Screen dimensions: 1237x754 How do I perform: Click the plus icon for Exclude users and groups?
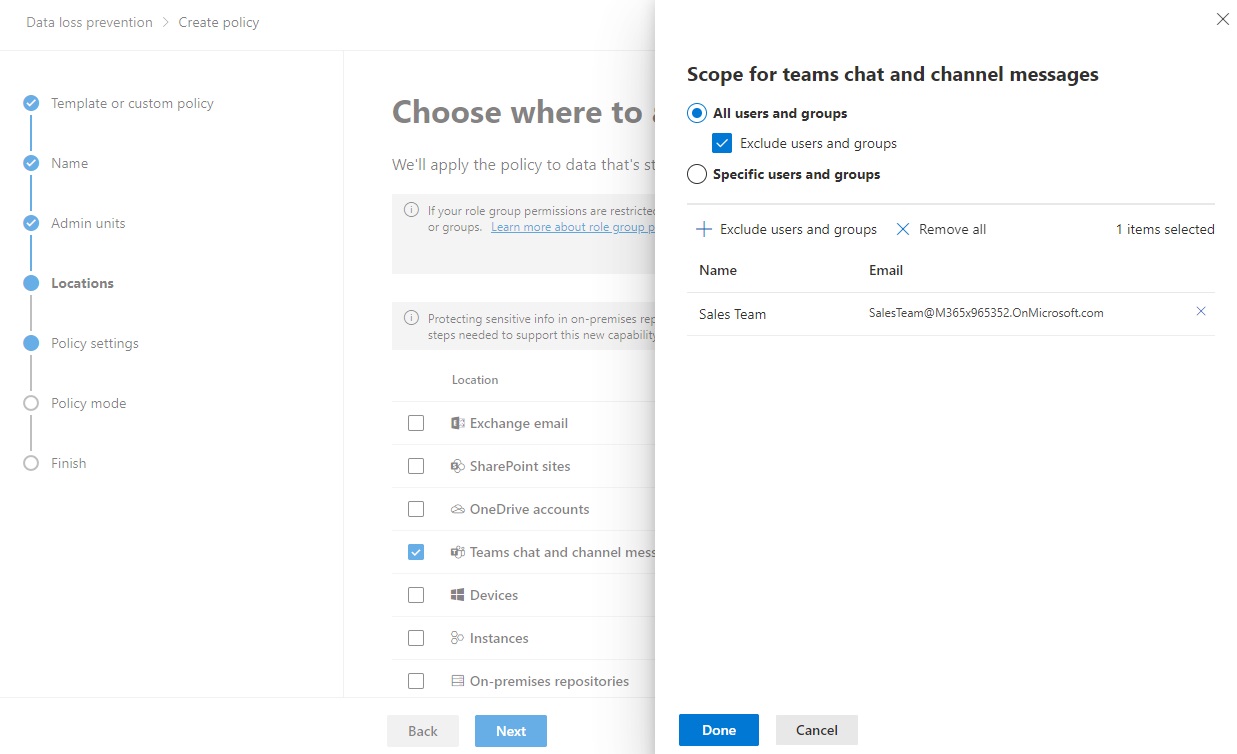point(703,229)
